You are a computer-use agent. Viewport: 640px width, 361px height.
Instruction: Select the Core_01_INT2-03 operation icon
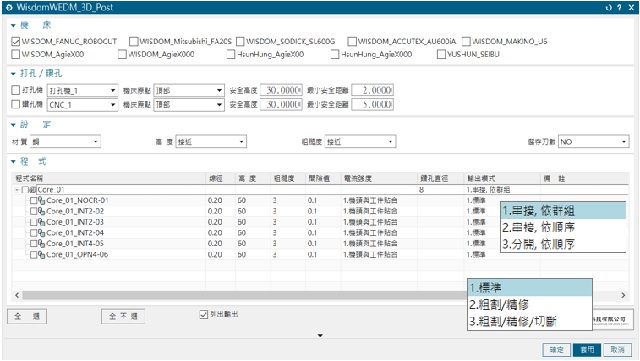pyautogui.click(x=41, y=222)
